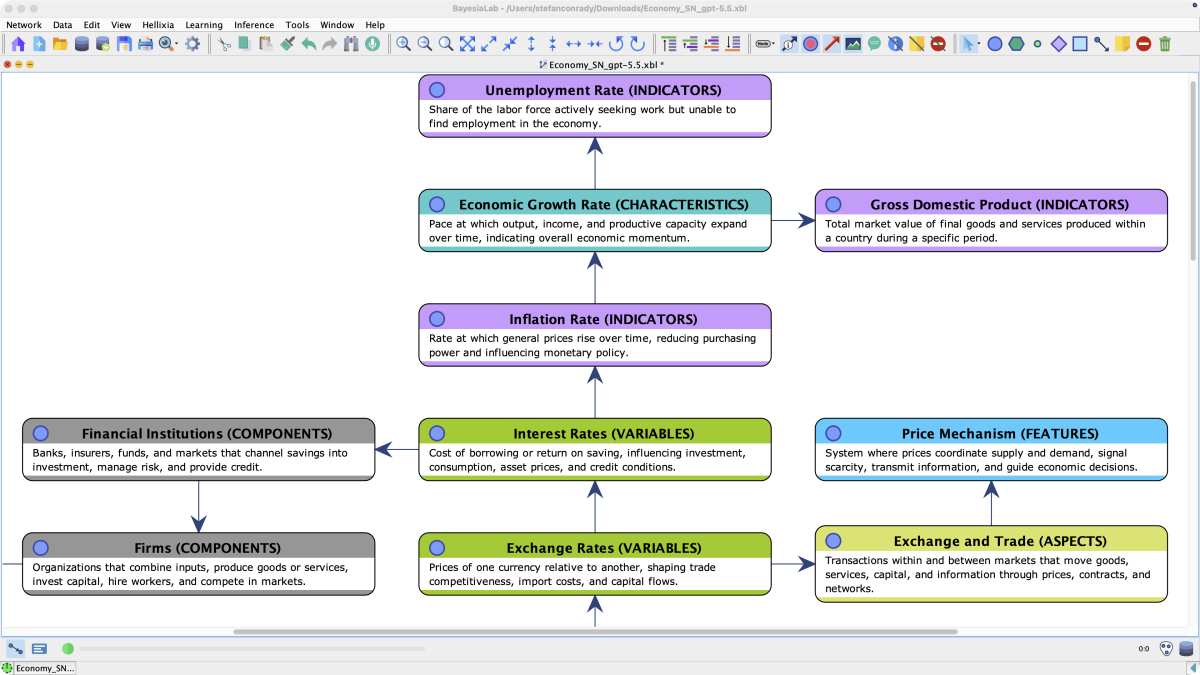Image resolution: width=1200 pixels, height=675 pixels.
Task: Click the Firms (COMPONENTS) node title
Action: [x=208, y=548]
